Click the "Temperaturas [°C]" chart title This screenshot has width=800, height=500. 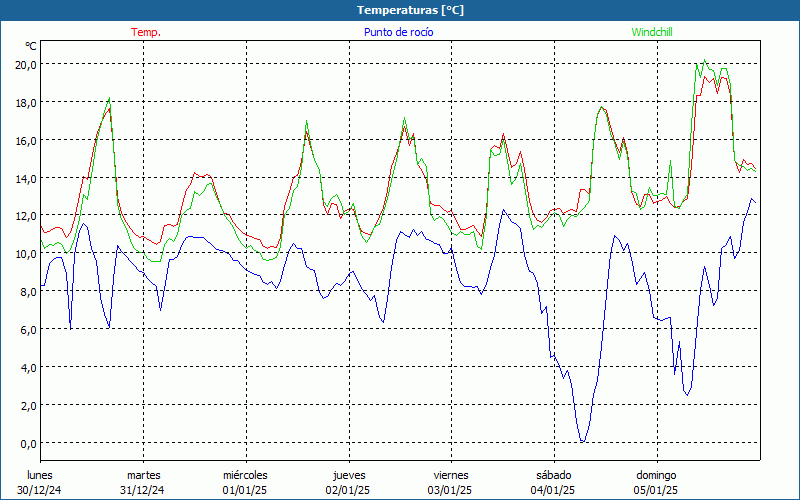point(410,10)
